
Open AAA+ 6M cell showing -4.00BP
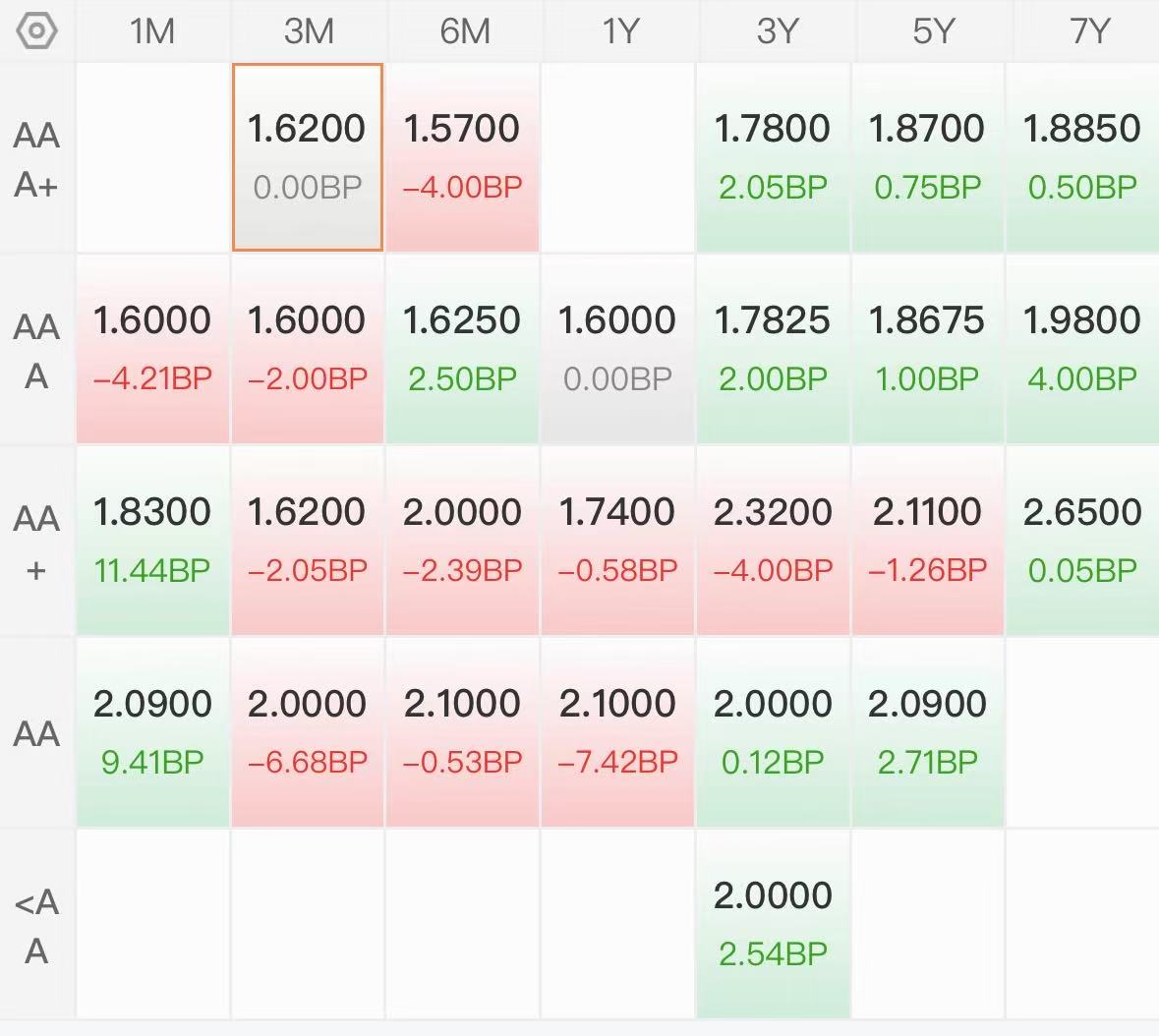463,157
